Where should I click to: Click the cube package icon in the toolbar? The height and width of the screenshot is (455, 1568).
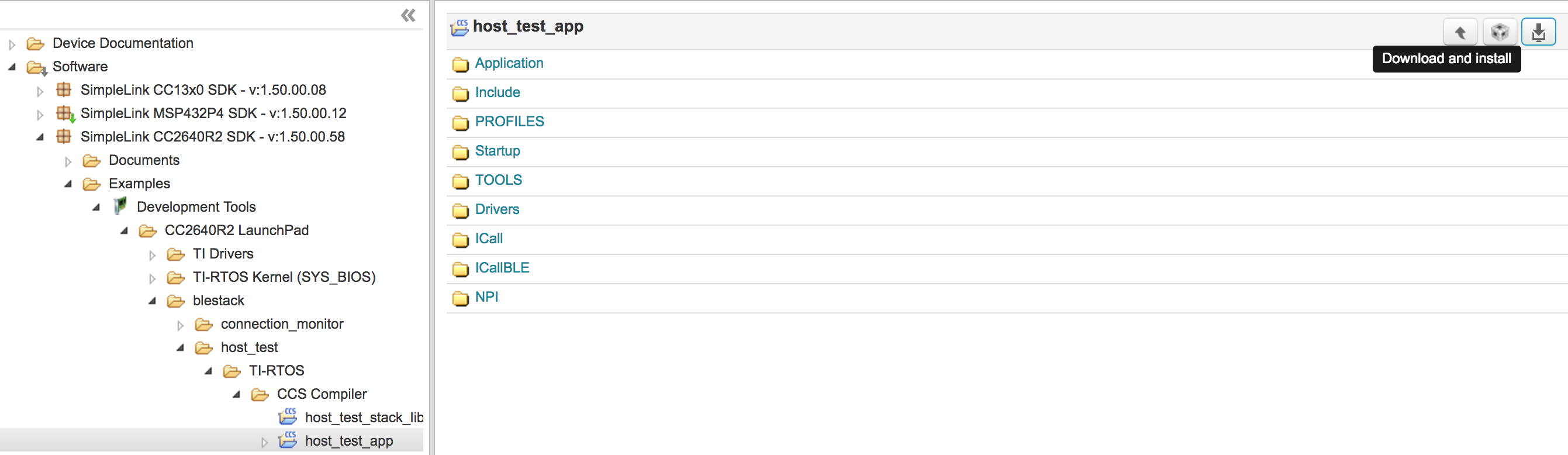[1499, 32]
